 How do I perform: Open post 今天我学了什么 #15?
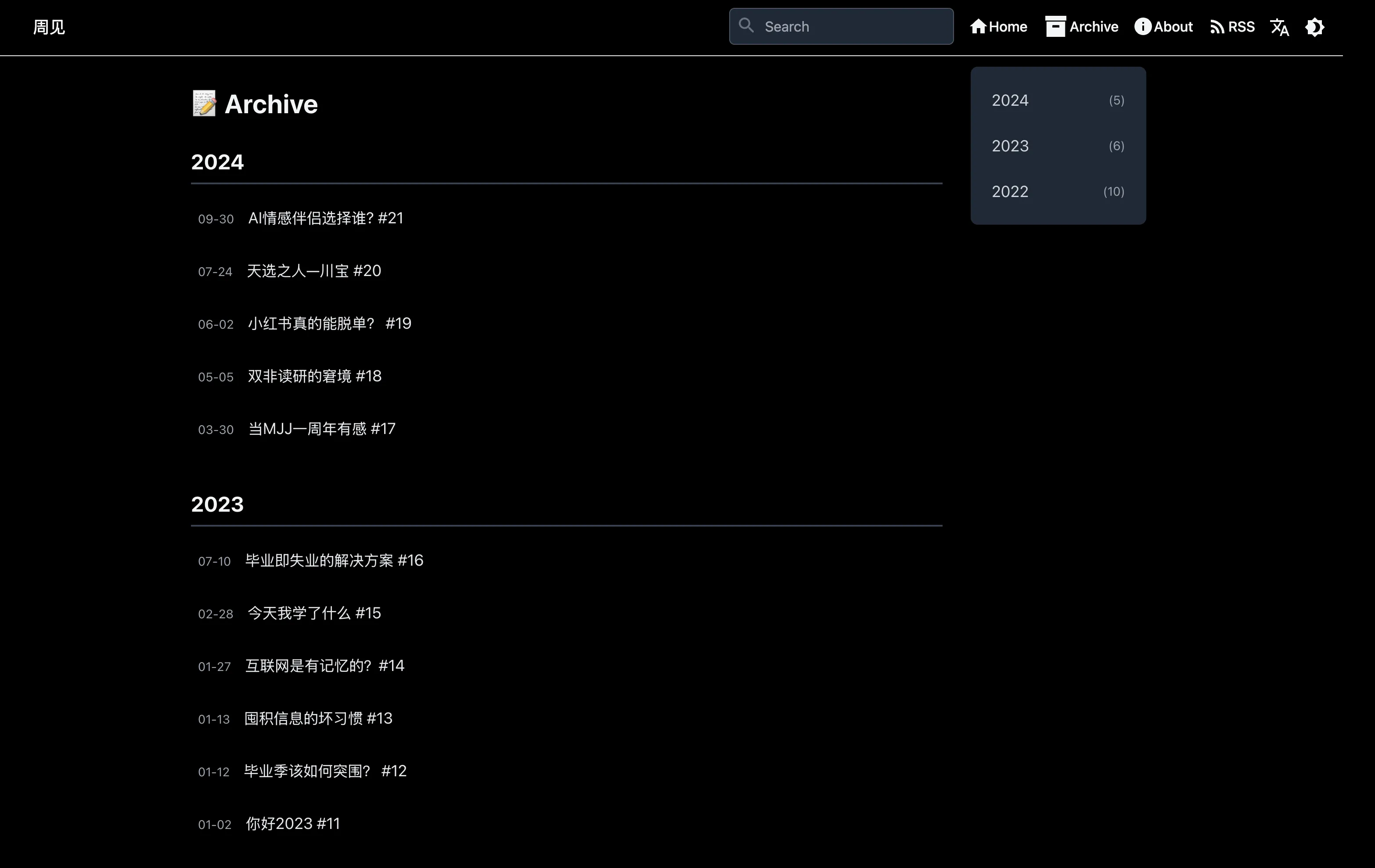pyautogui.click(x=314, y=613)
